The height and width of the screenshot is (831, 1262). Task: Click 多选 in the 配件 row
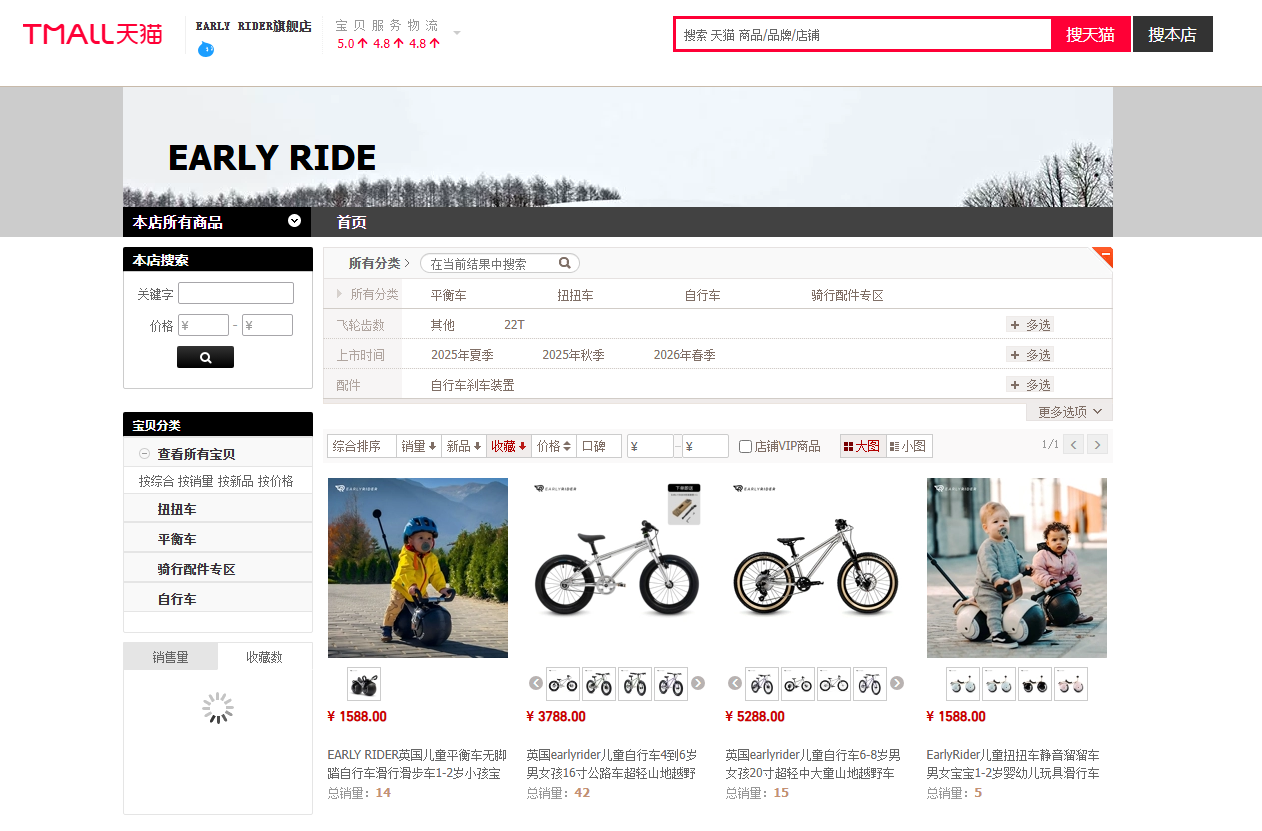[x=1030, y=385]
